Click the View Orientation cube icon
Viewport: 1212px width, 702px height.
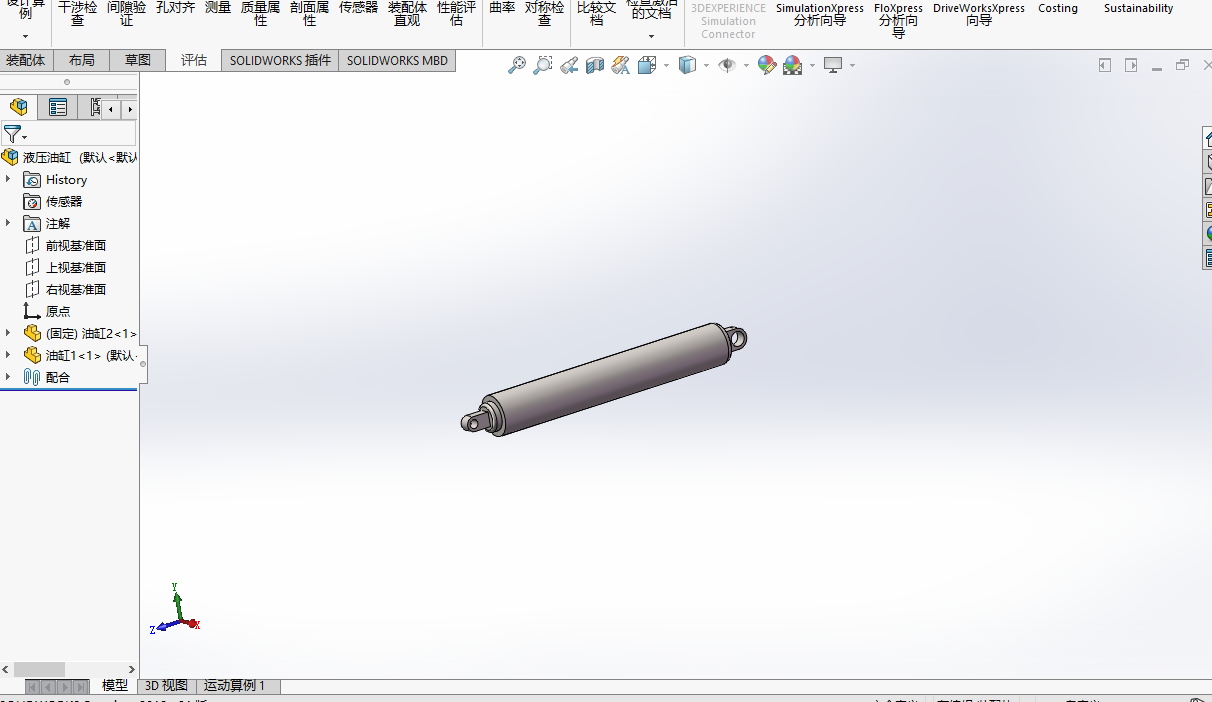646,65
